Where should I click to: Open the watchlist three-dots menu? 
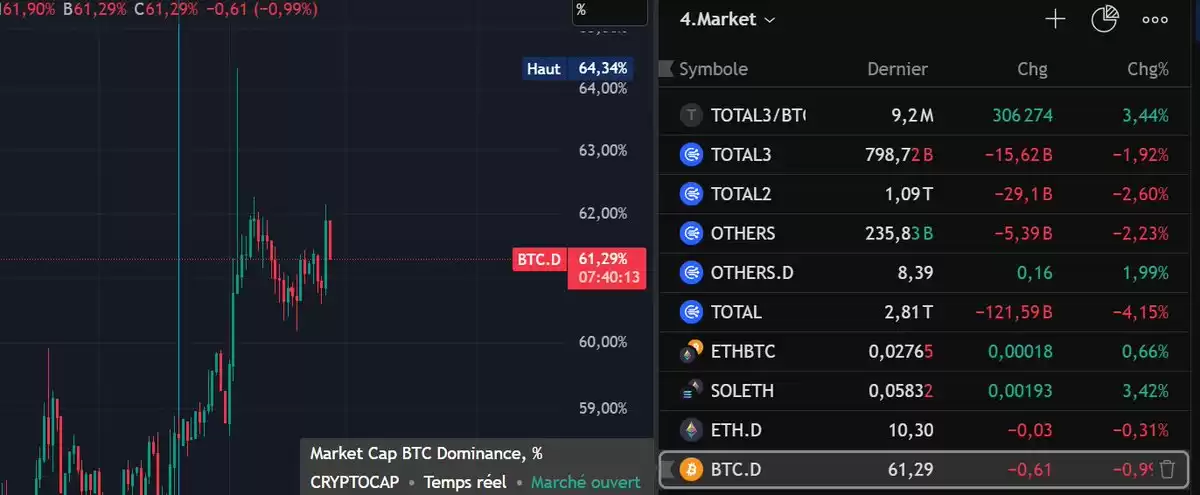click(x=1155, y=19)
